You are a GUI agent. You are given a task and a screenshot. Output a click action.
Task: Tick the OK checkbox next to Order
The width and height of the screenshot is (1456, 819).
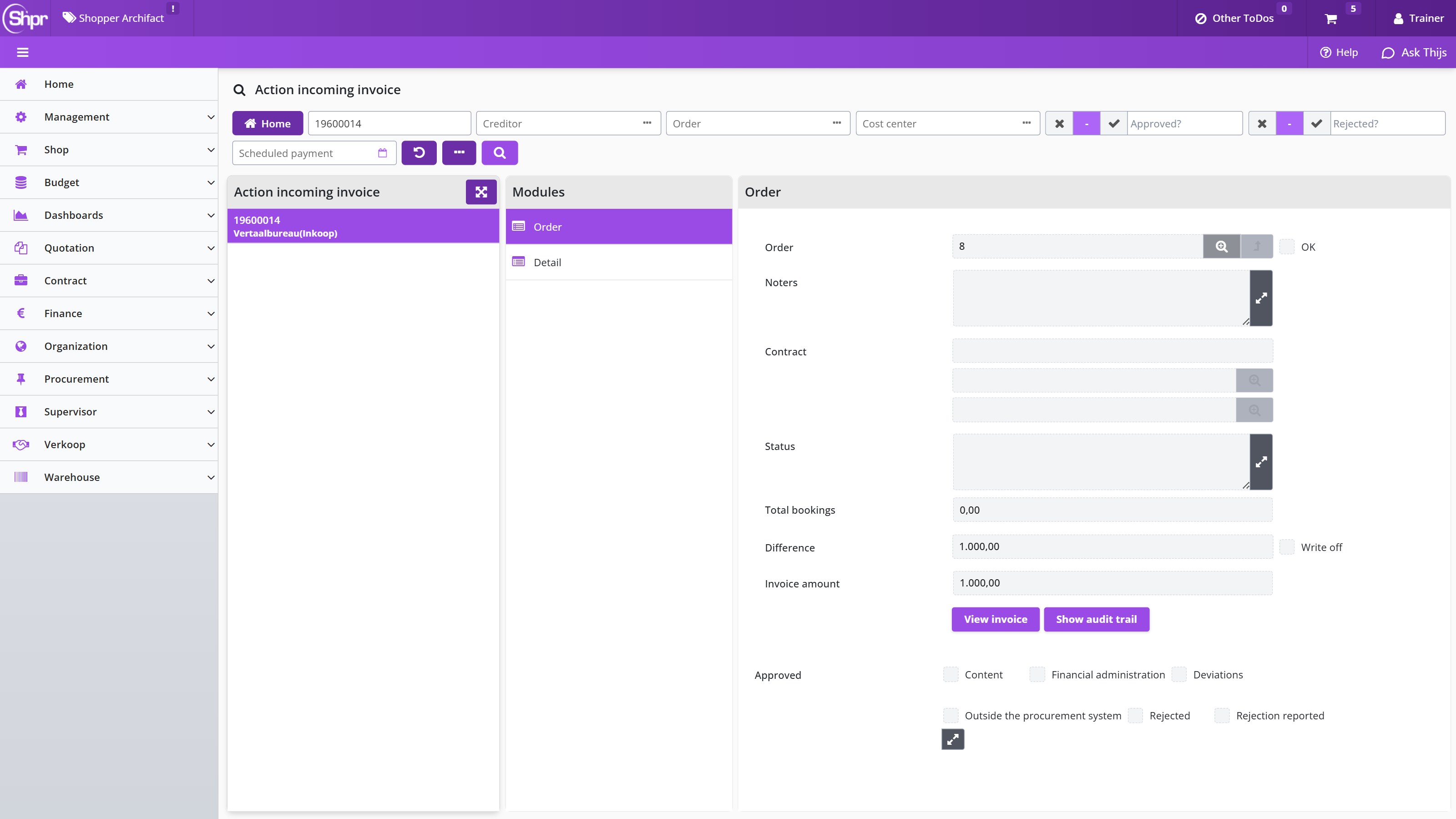tap(1287, 247)
